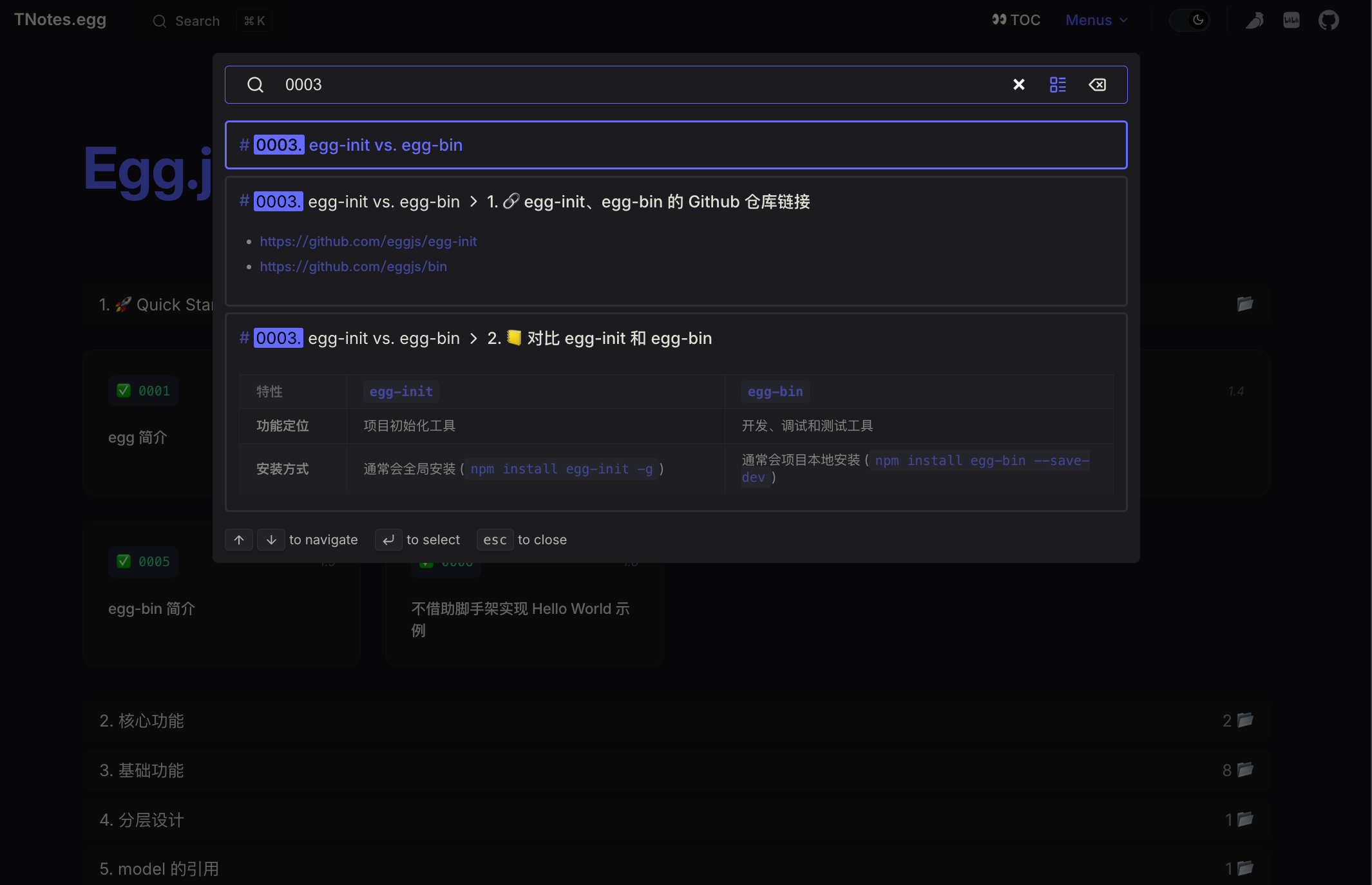Open the TOC nav item
Screen dimensions: 1372x885
point(1016,21)
